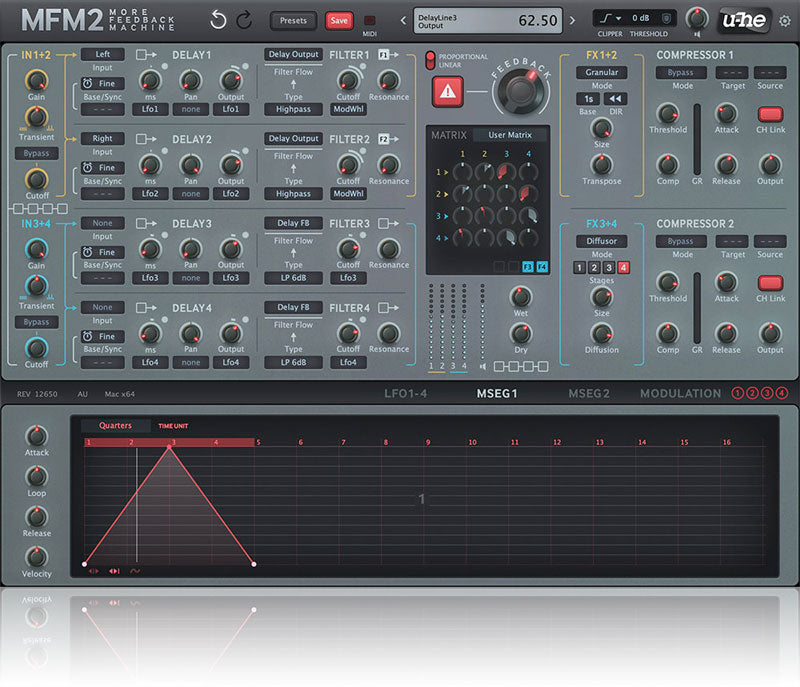Toggle IN1+2 Bypass button

pos(36,153)
